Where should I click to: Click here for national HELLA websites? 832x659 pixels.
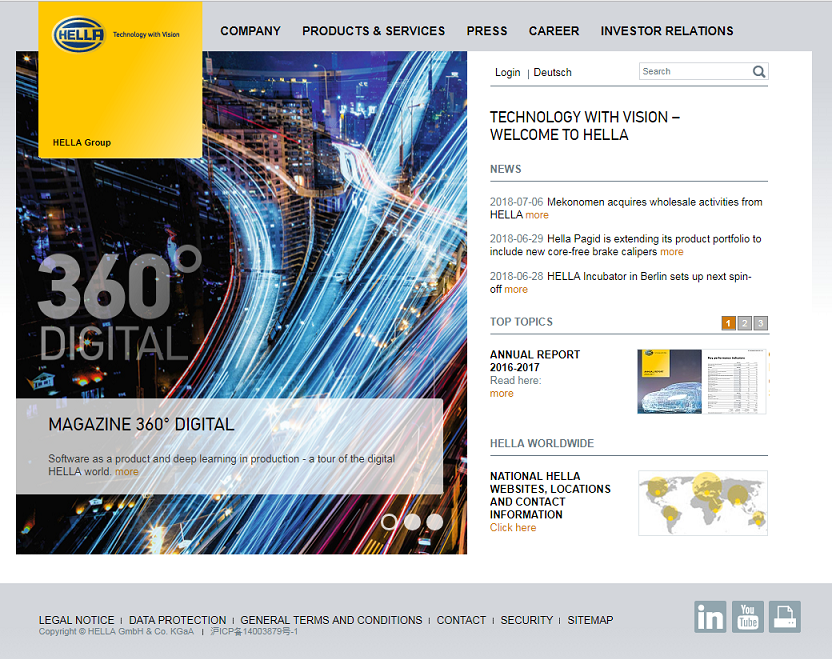pyautogui.click(x=513, y=527)
